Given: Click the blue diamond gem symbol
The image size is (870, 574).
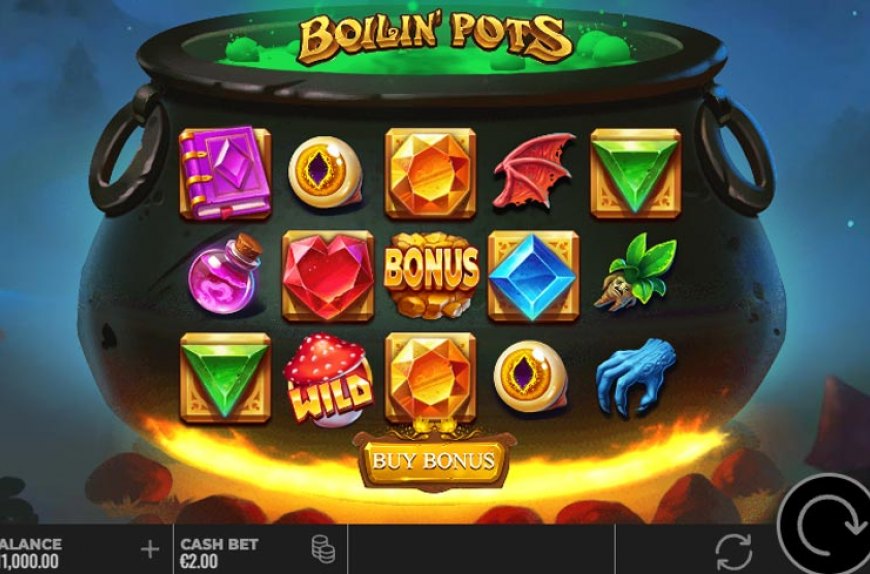Looking at the screenshot, I should (533, 276).
